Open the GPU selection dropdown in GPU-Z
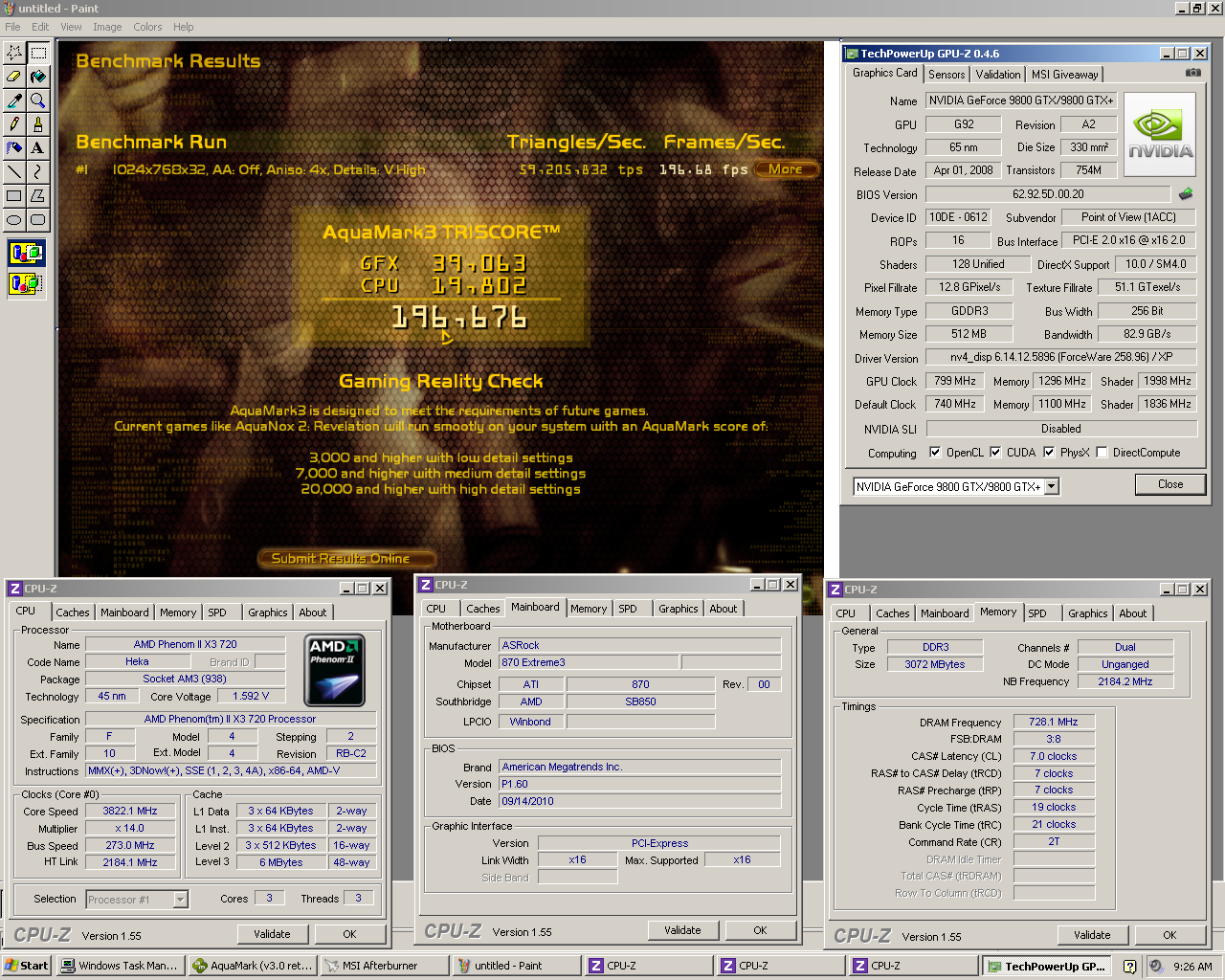Screen dimensions: 1225x980 pyautogui.click(x=1052, y=486)
